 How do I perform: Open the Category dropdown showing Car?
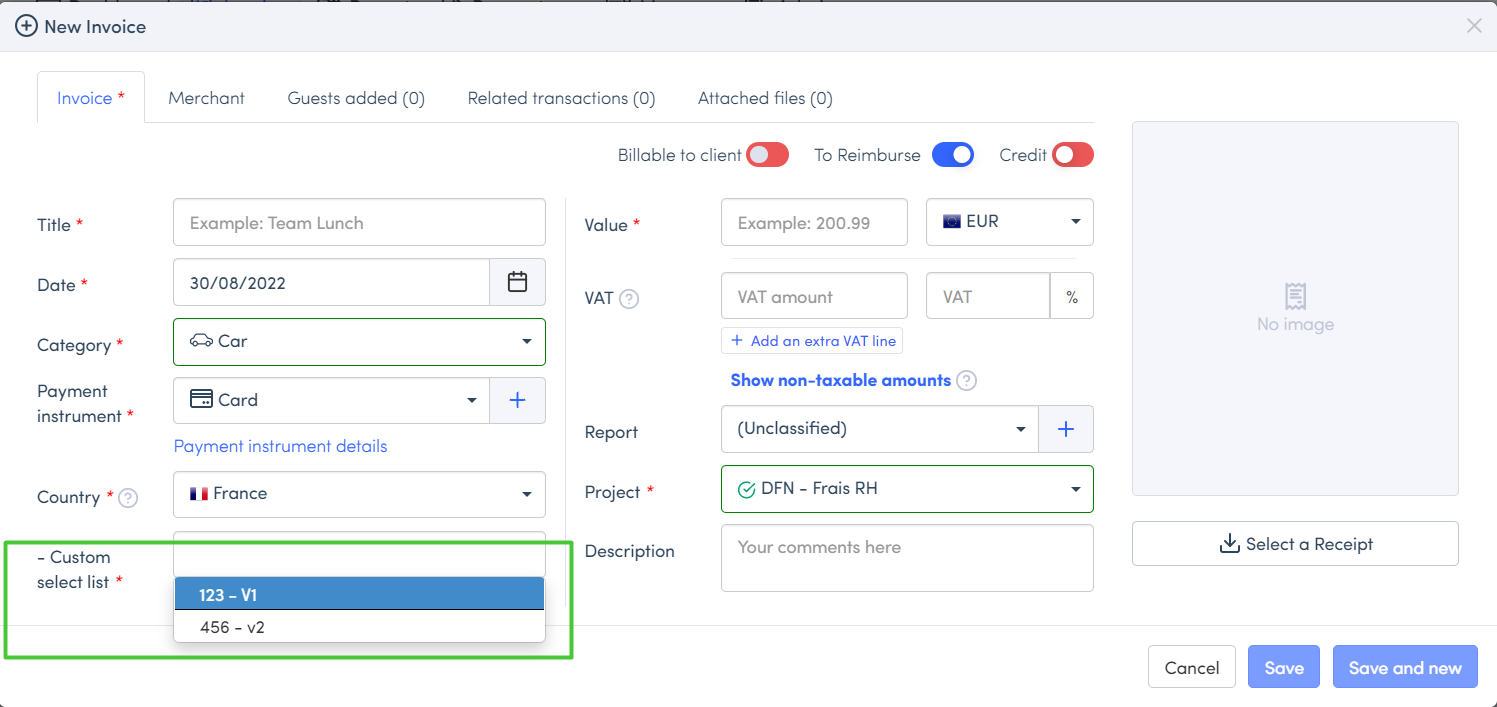[x=359, y=342]
